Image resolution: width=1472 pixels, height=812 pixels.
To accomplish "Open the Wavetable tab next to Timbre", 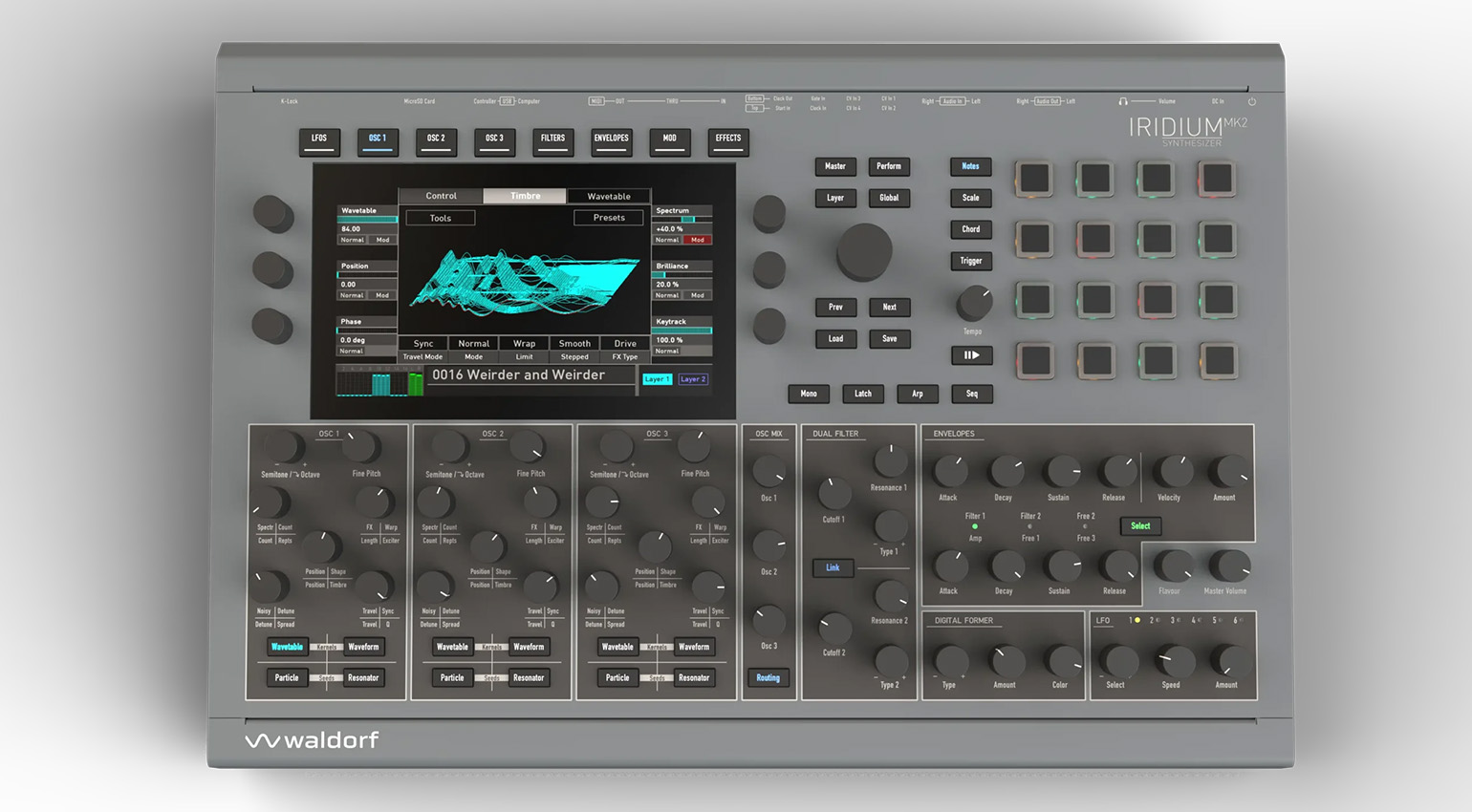I will pos(608,196).
